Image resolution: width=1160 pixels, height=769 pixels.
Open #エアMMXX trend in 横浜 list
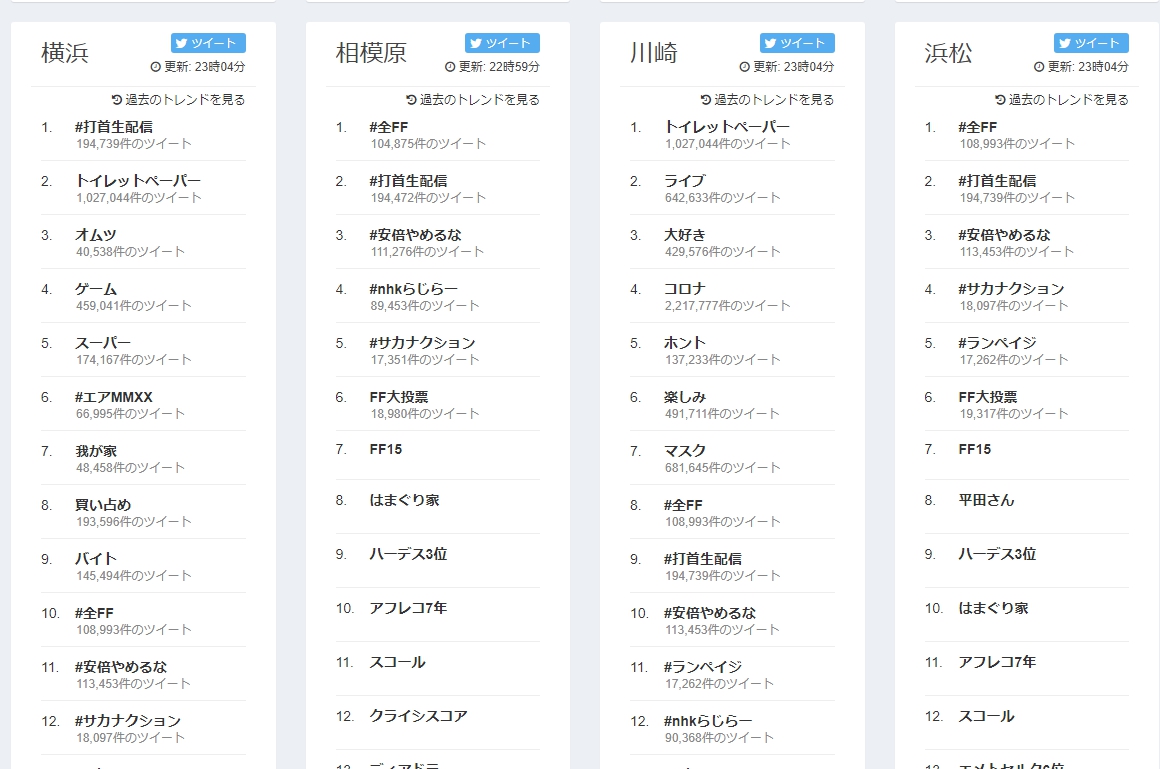click(x=113, y=397)
